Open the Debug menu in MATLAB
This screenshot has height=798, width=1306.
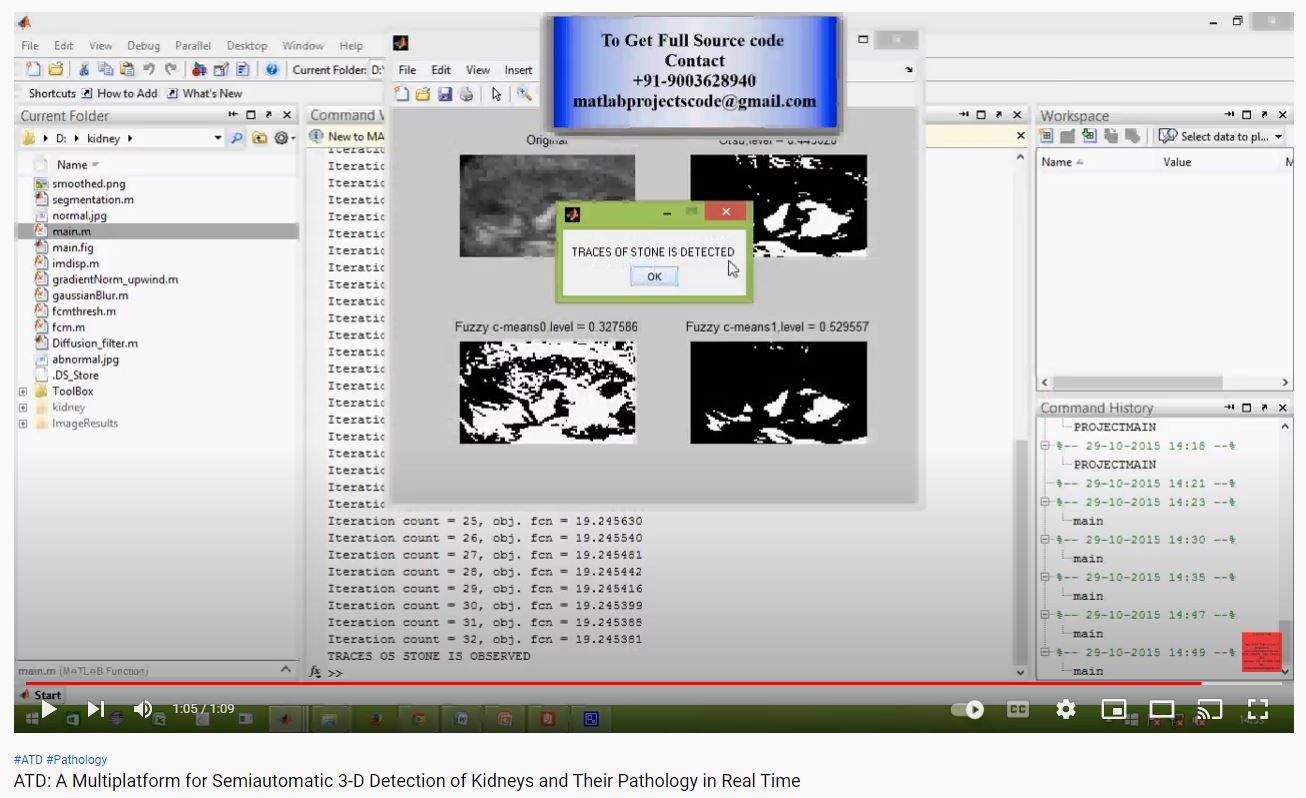(143, 46)
